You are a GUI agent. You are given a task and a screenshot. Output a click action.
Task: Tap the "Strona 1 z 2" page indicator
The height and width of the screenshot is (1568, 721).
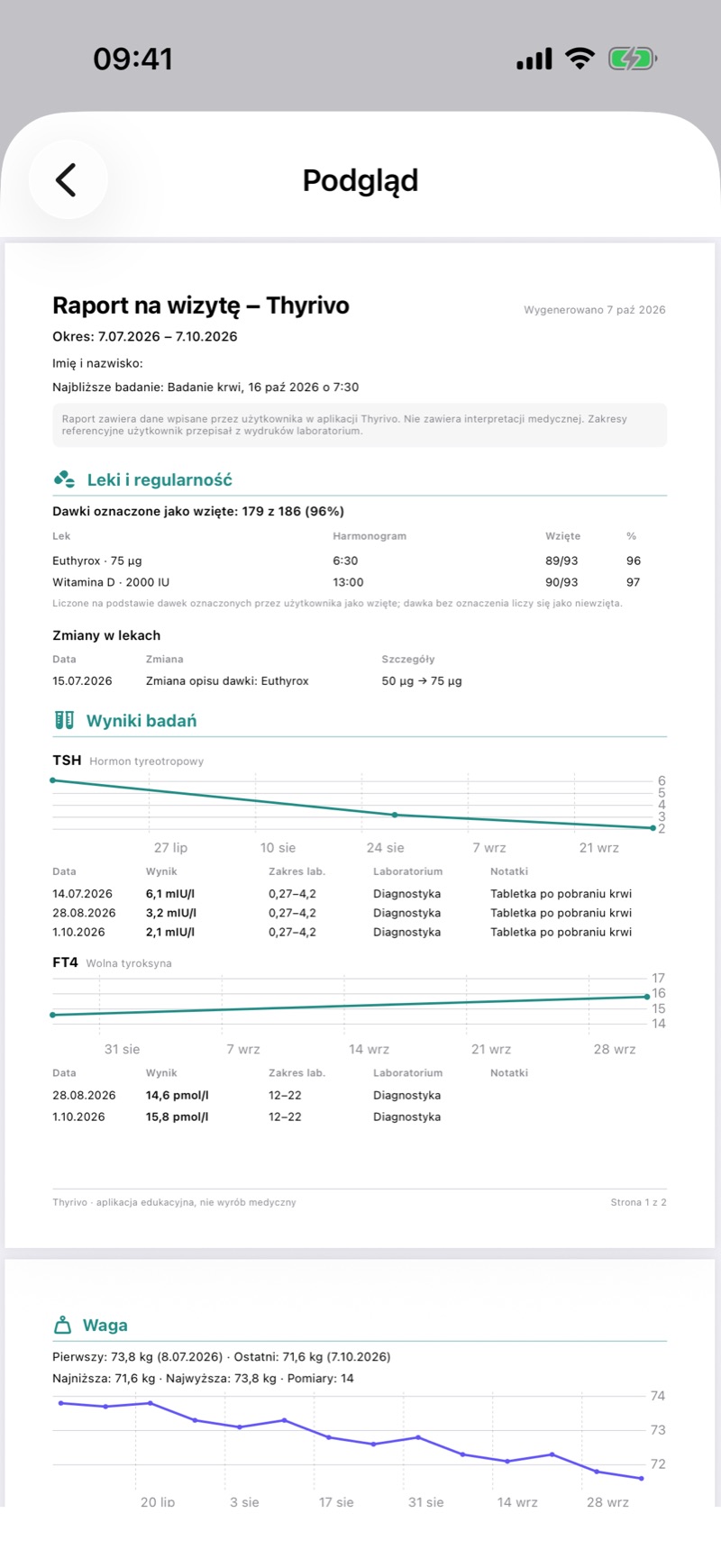[x=638, y=1202]
